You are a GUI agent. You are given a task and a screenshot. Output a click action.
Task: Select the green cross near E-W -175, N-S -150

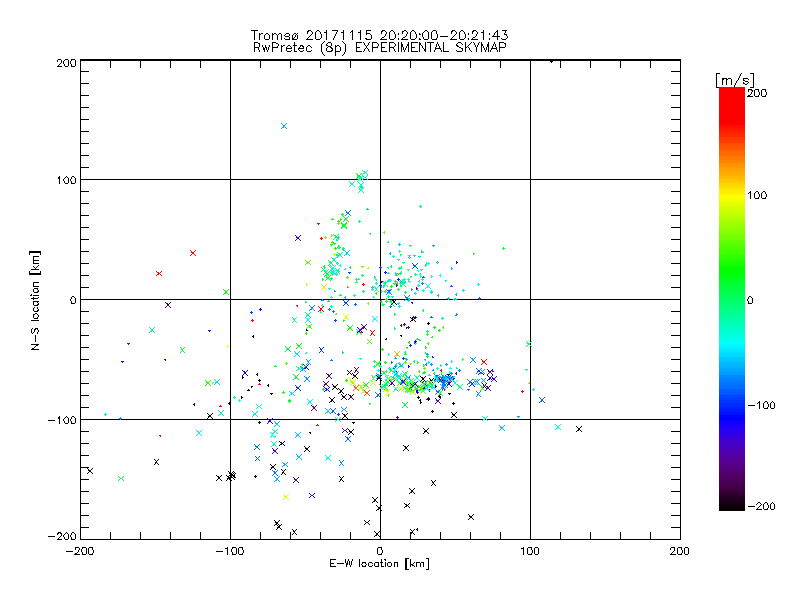(121, 479)
